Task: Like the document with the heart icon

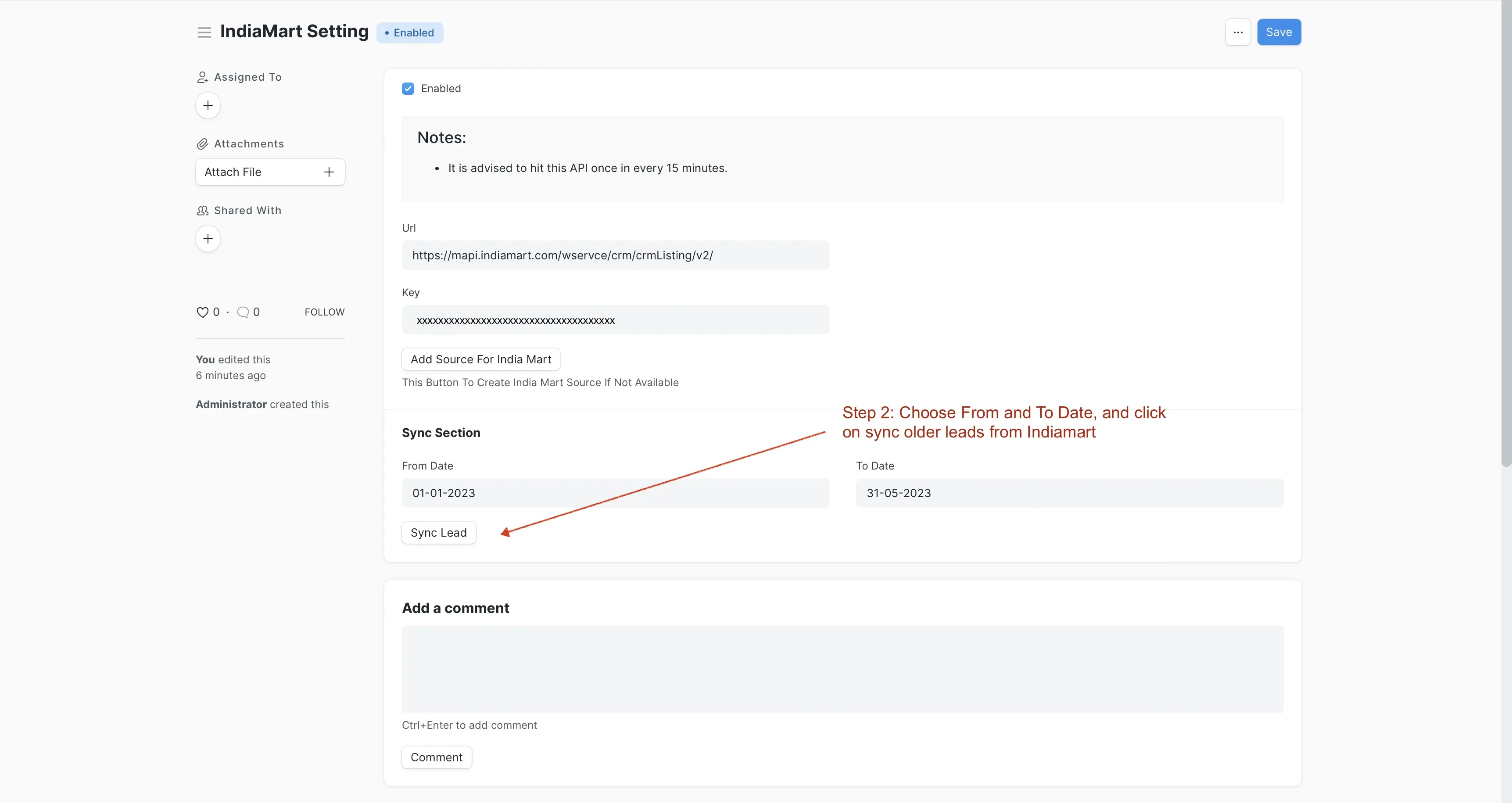Action: [203, 312]
